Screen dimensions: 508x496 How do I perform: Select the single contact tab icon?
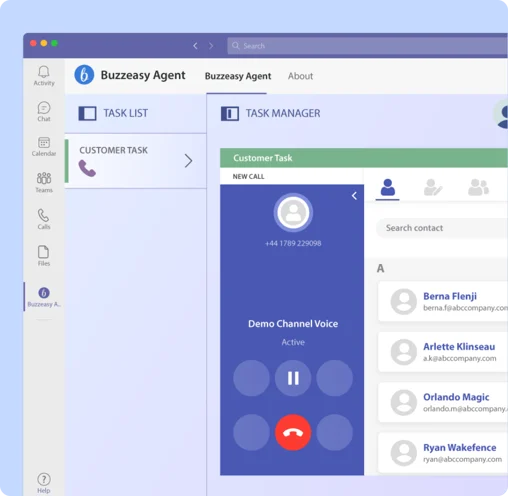click(x=388, y=187)
